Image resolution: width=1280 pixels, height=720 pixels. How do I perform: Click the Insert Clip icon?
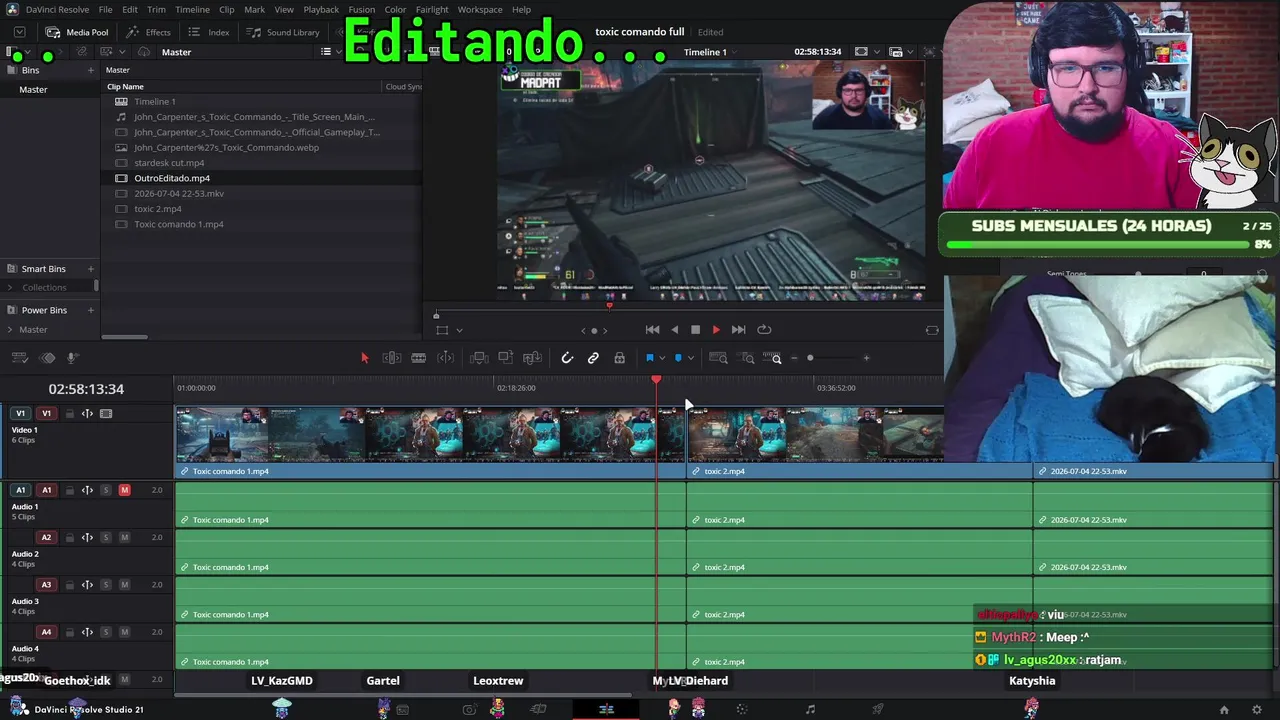click(x=479, y=358)
